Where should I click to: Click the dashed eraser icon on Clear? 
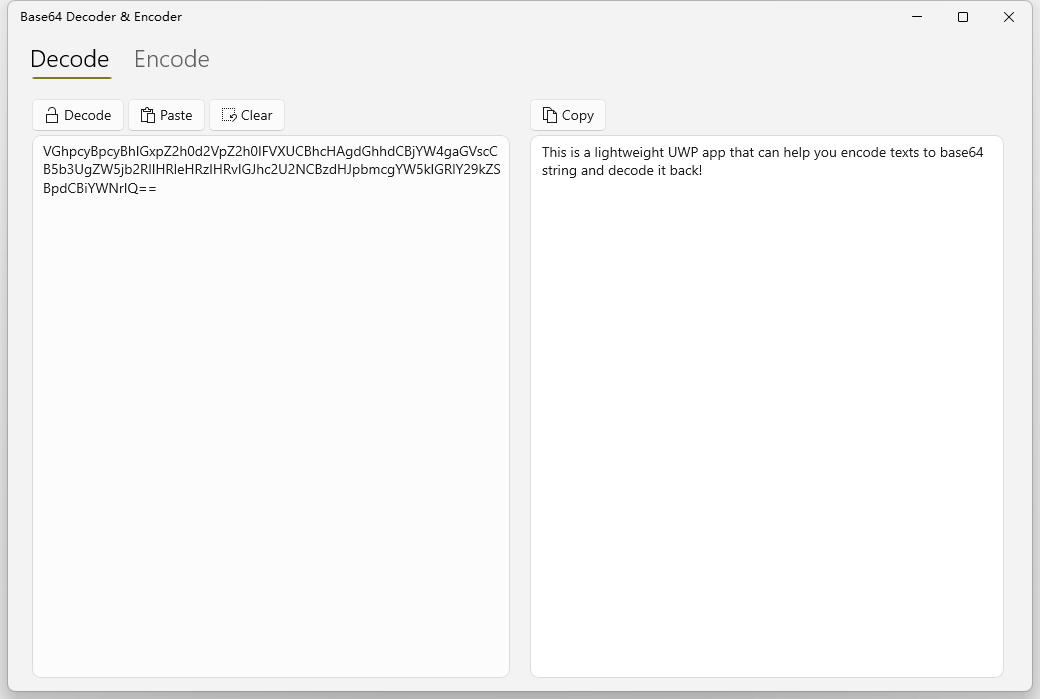pos(229,115)
